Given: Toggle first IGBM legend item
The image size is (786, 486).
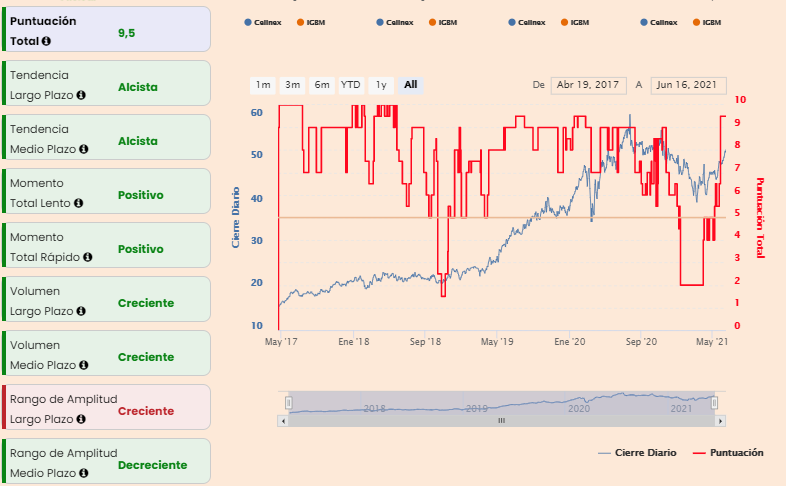Looking at the screenshot, I should point(311,23).
